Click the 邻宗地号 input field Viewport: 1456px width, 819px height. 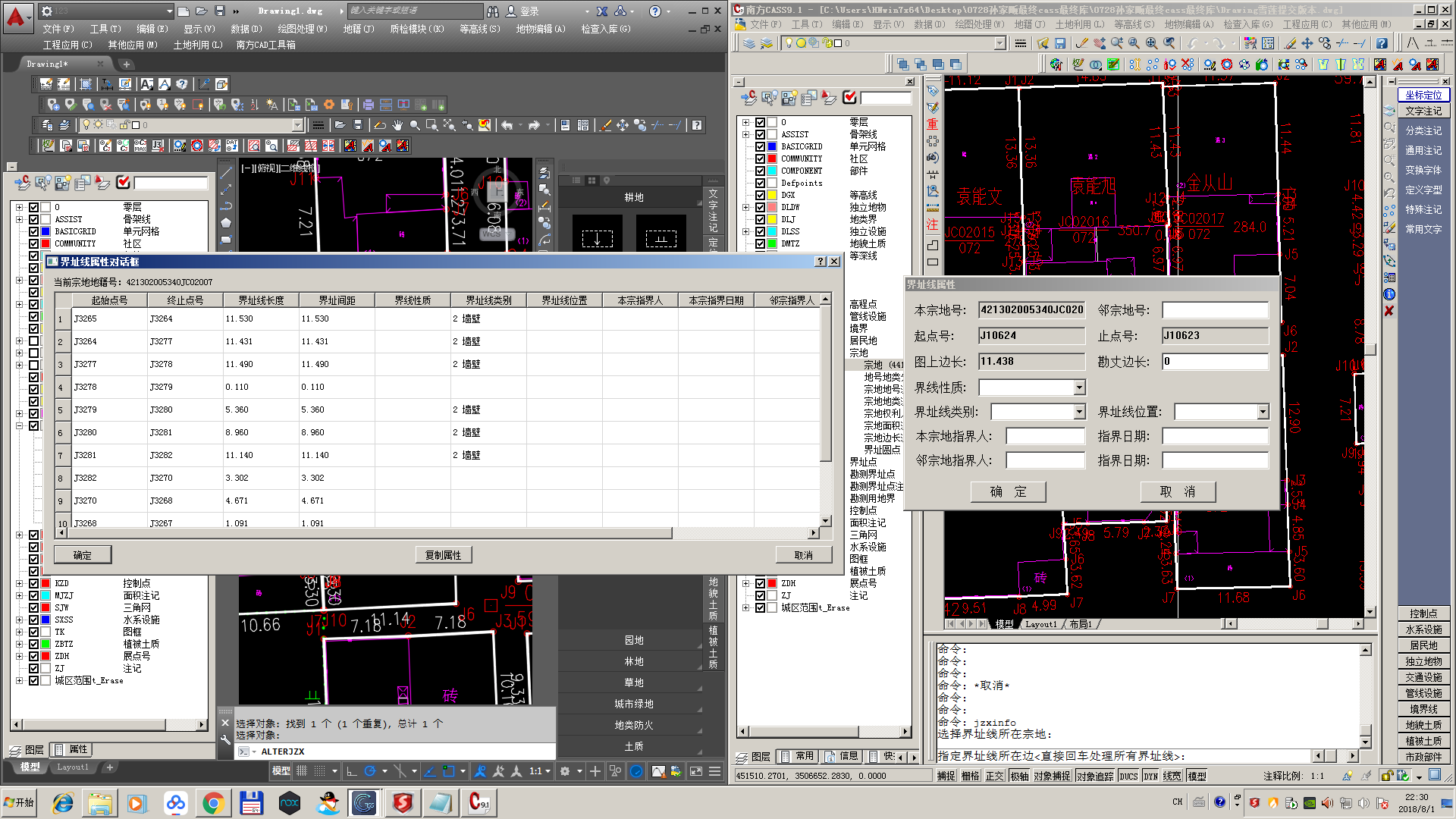[1215, 310]
